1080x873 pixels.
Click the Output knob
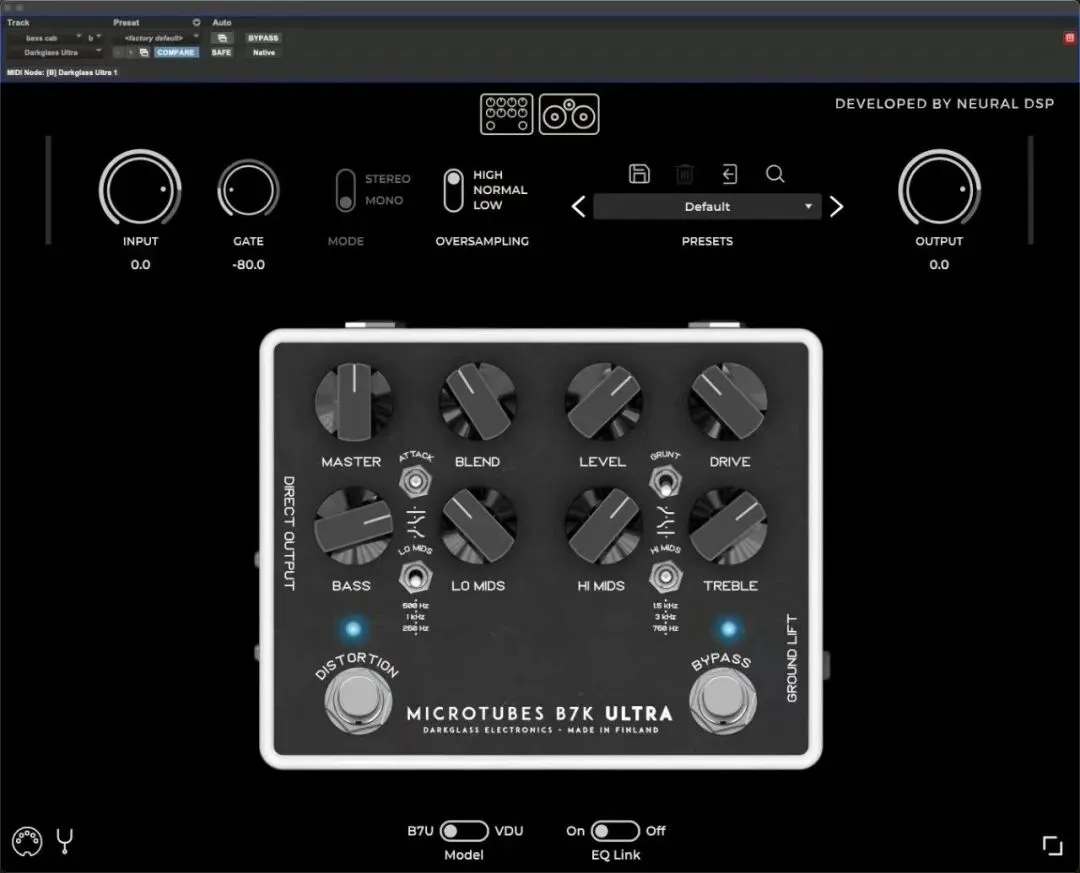pyautogui.click(x=939, y=188)
